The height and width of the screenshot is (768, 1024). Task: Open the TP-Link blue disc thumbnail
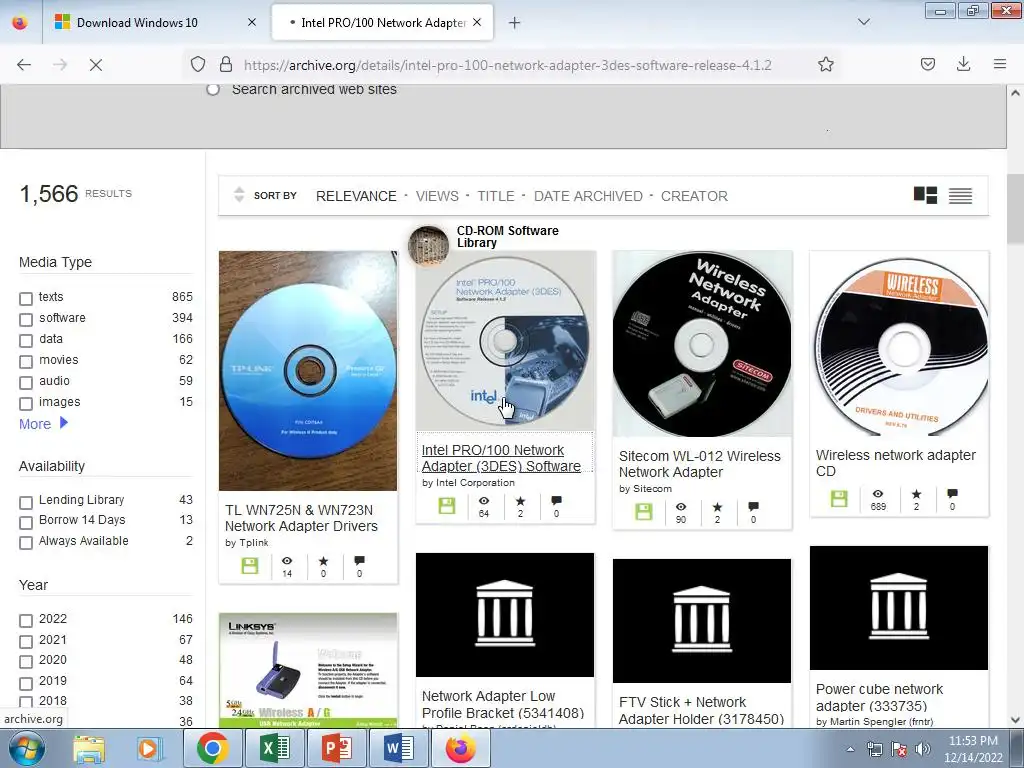pyautogui.click(x=308, y=370)
